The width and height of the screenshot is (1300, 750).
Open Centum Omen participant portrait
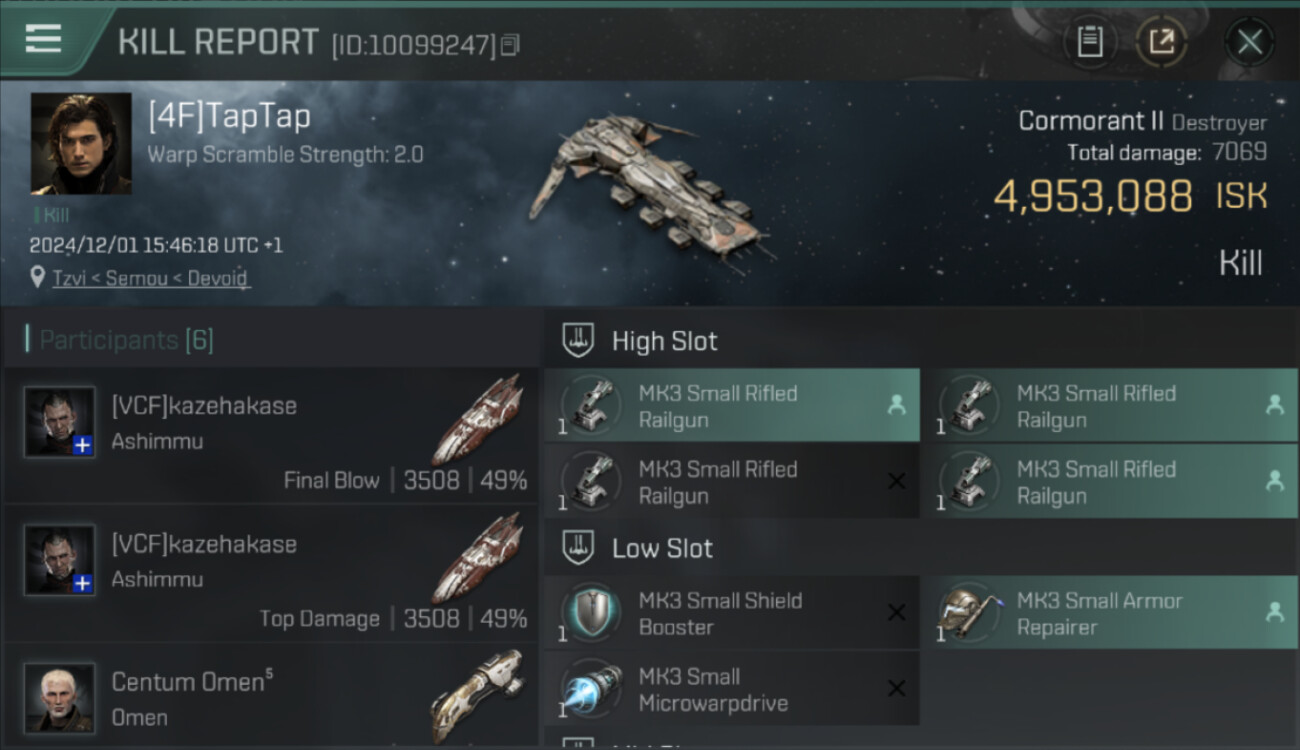click(x=60, y=697)
